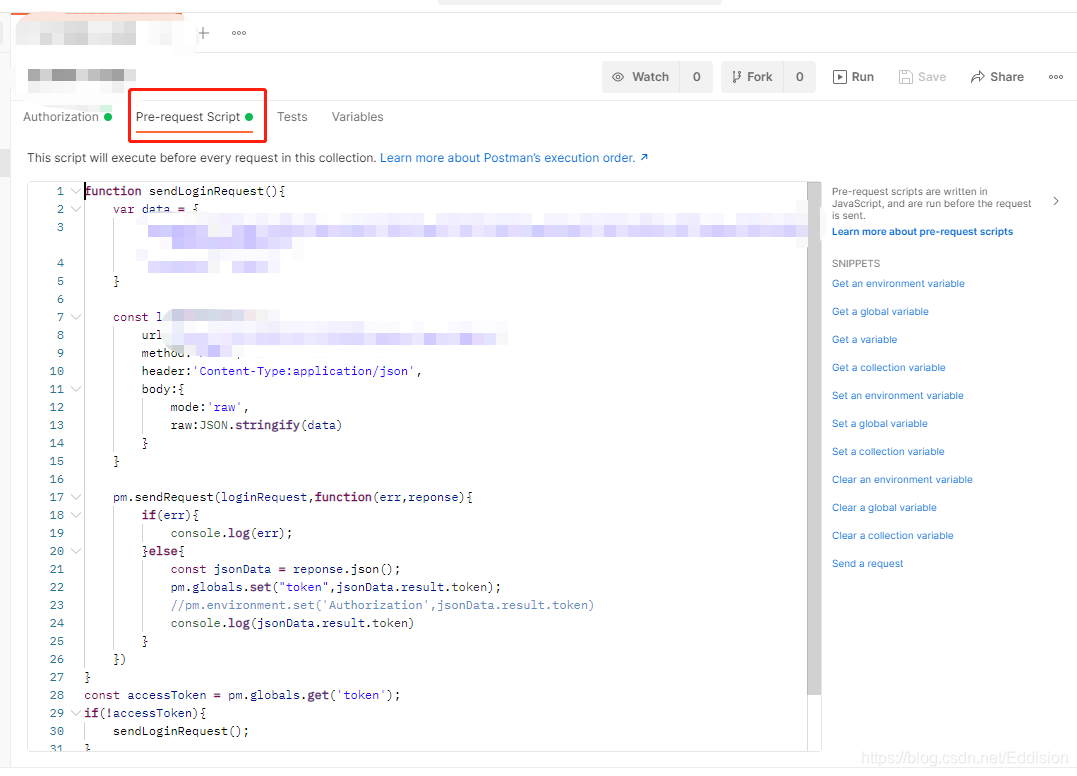Fold the var data block on line 2
The height and width of the screenshot is (776, 1077).
point(76,209)
